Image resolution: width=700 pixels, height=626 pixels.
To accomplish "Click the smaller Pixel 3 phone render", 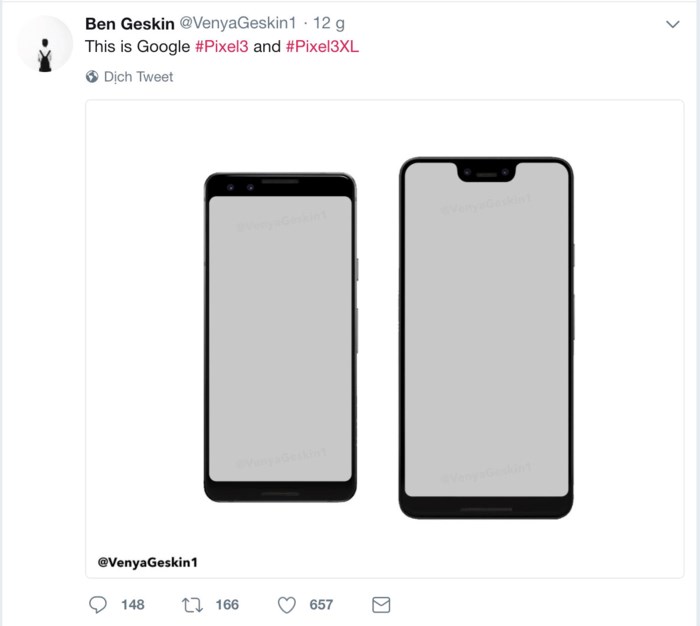I will (x=281, y=337).
